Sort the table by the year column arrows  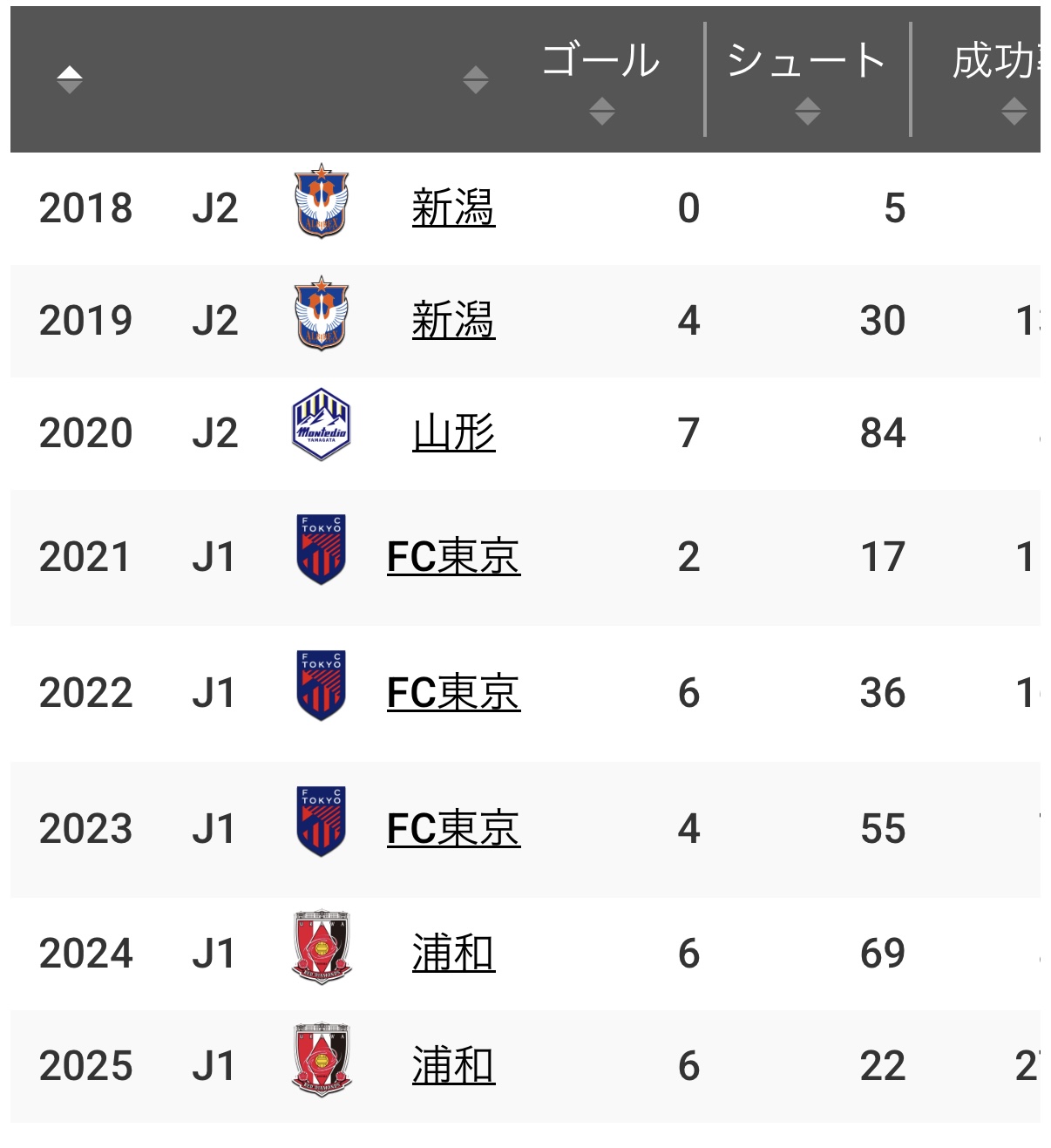pos(70,79)
